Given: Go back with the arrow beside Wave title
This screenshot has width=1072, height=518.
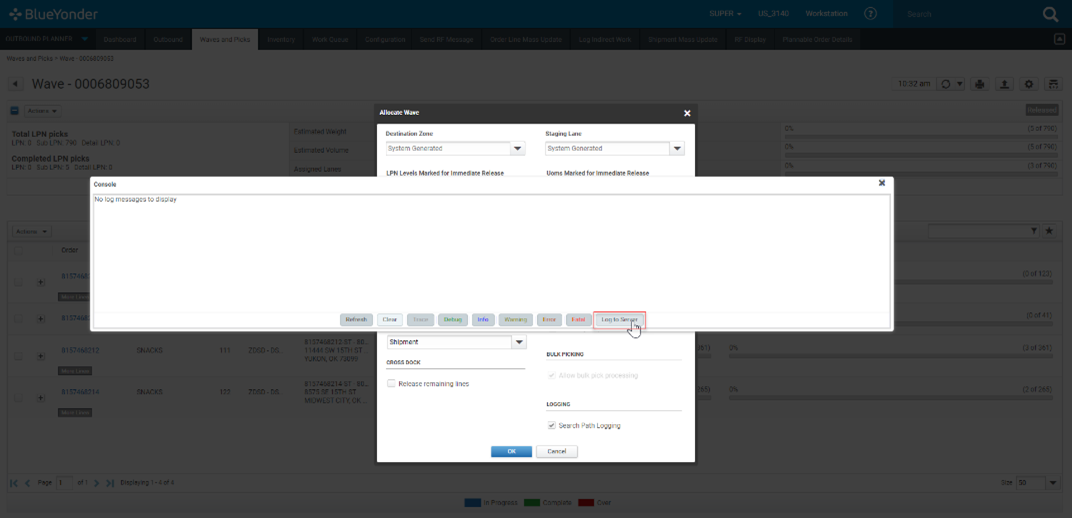Looking at the screenshot, I should click(16, 84).
